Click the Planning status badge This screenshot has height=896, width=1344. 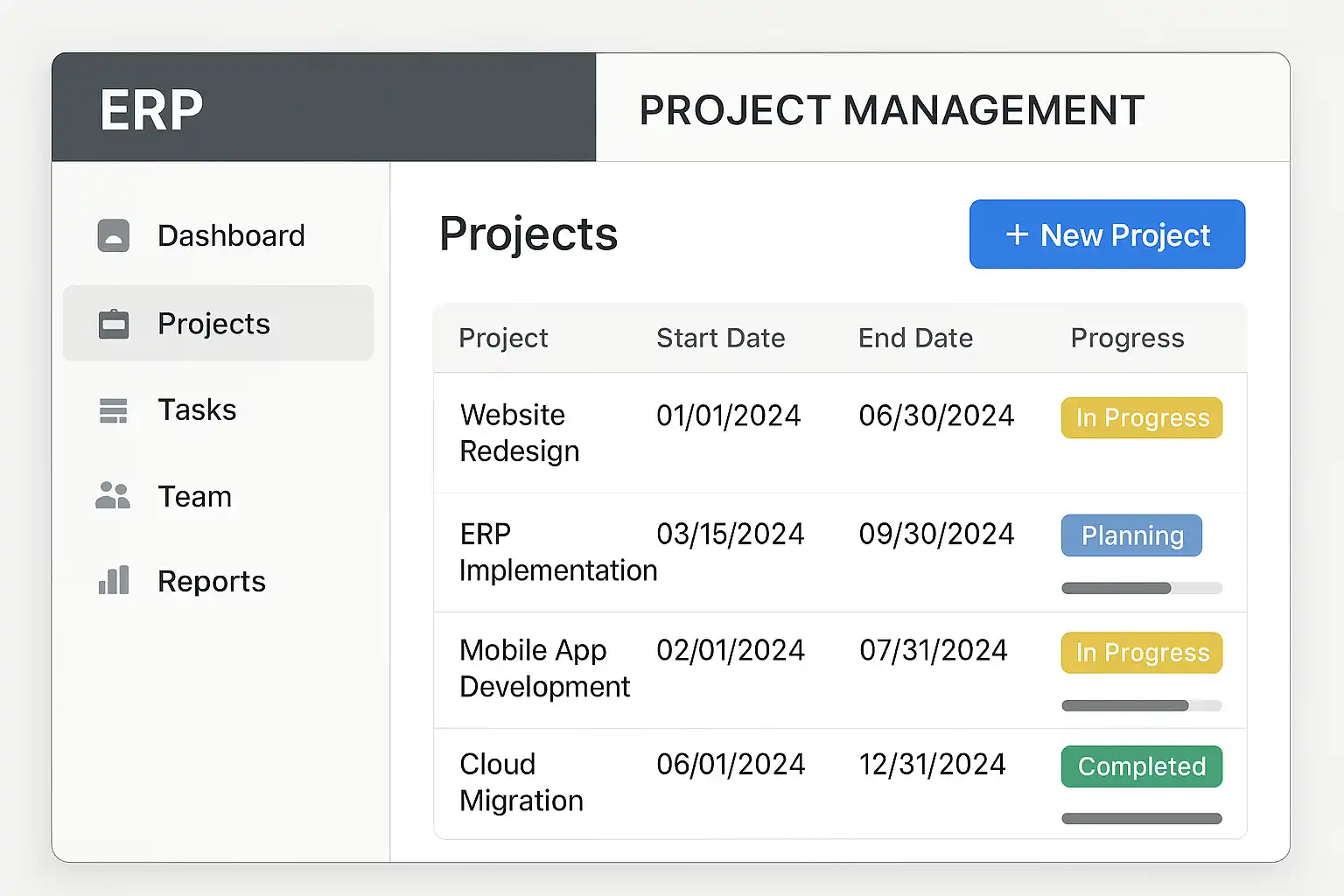pos(1131,535)
